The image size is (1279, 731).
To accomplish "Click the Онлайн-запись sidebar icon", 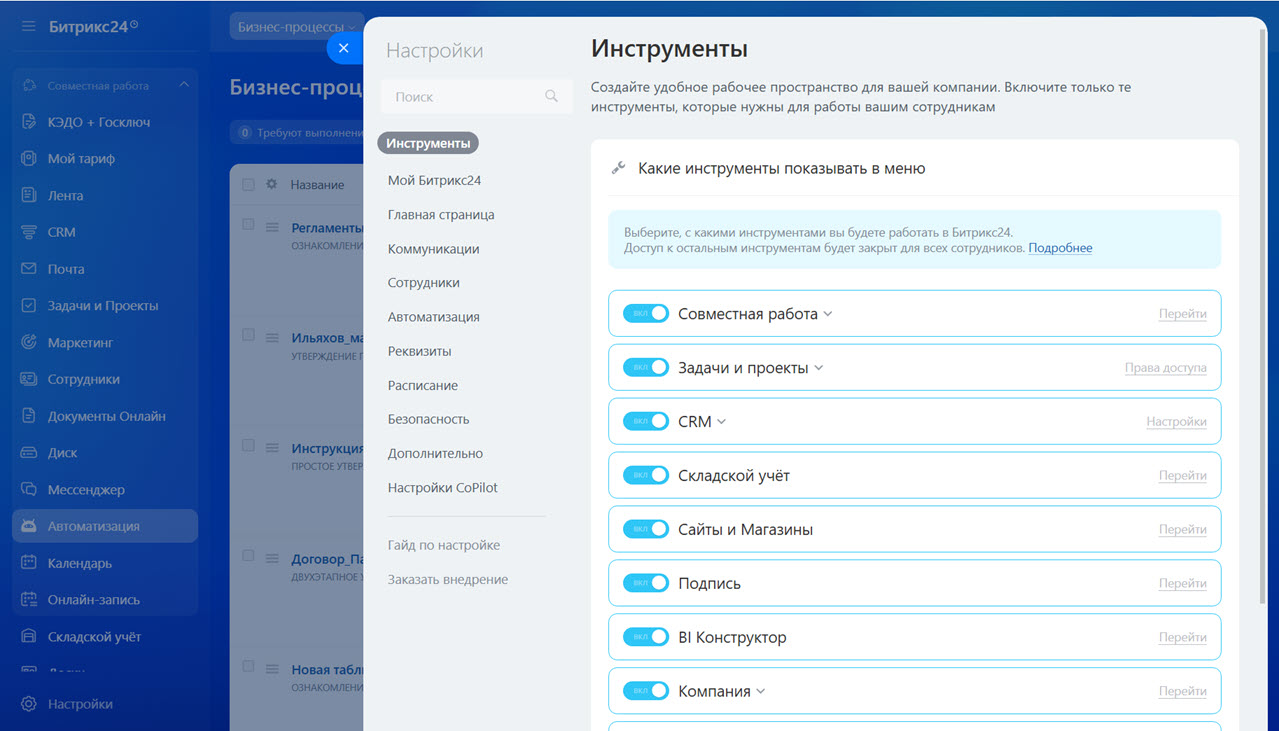I will point(29,600).
